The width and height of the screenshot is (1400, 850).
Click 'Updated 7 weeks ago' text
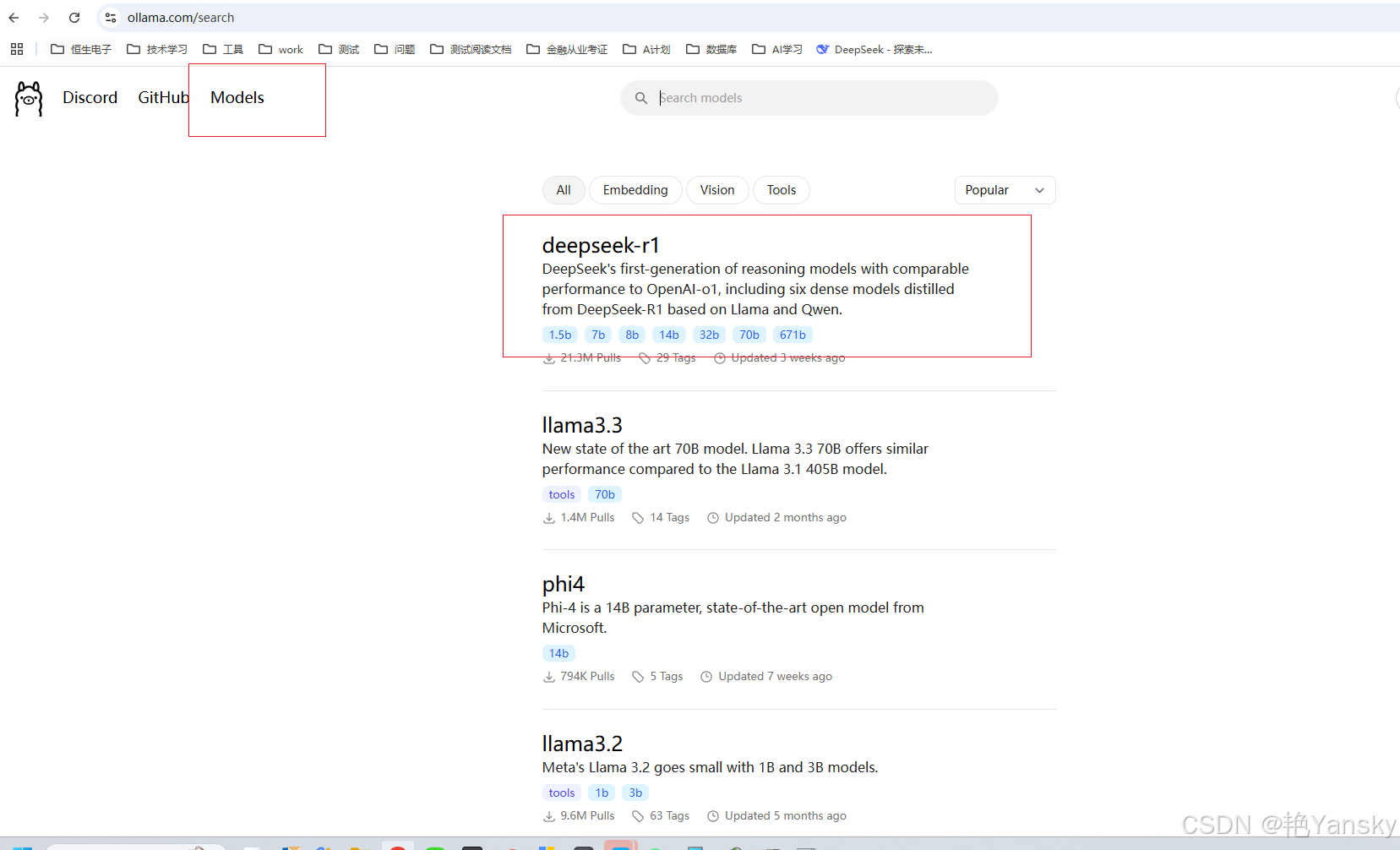776,676
